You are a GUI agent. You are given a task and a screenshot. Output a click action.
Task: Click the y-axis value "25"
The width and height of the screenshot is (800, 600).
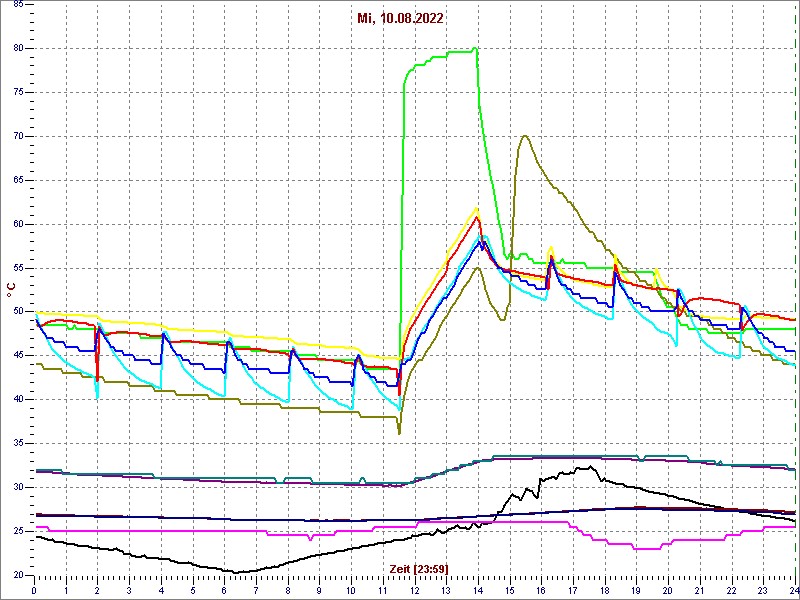coord(17,531)
